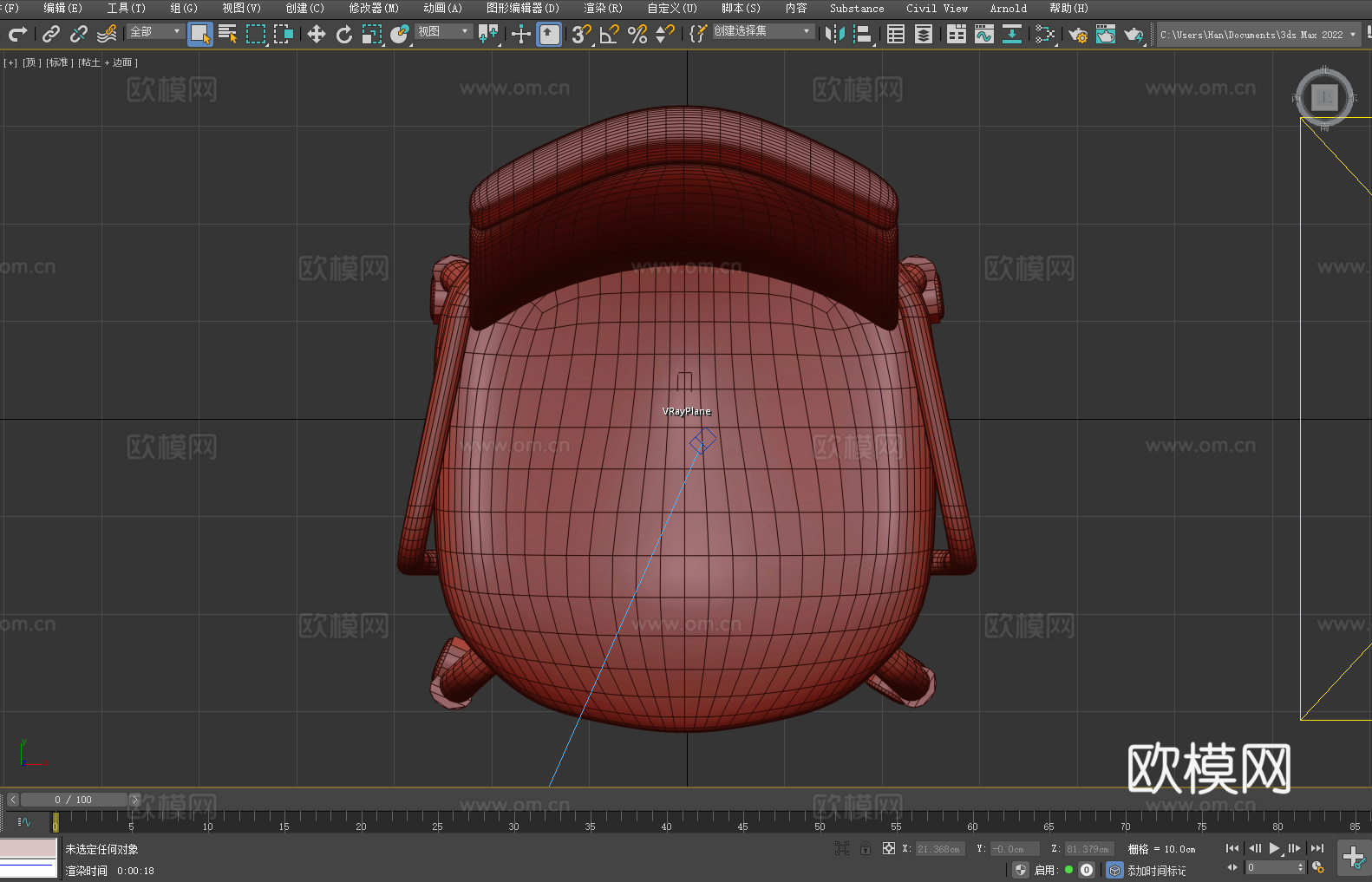Toggle the Percent Snap button
Viewport: 1372px width, 882px height.
tap(637, 34)
